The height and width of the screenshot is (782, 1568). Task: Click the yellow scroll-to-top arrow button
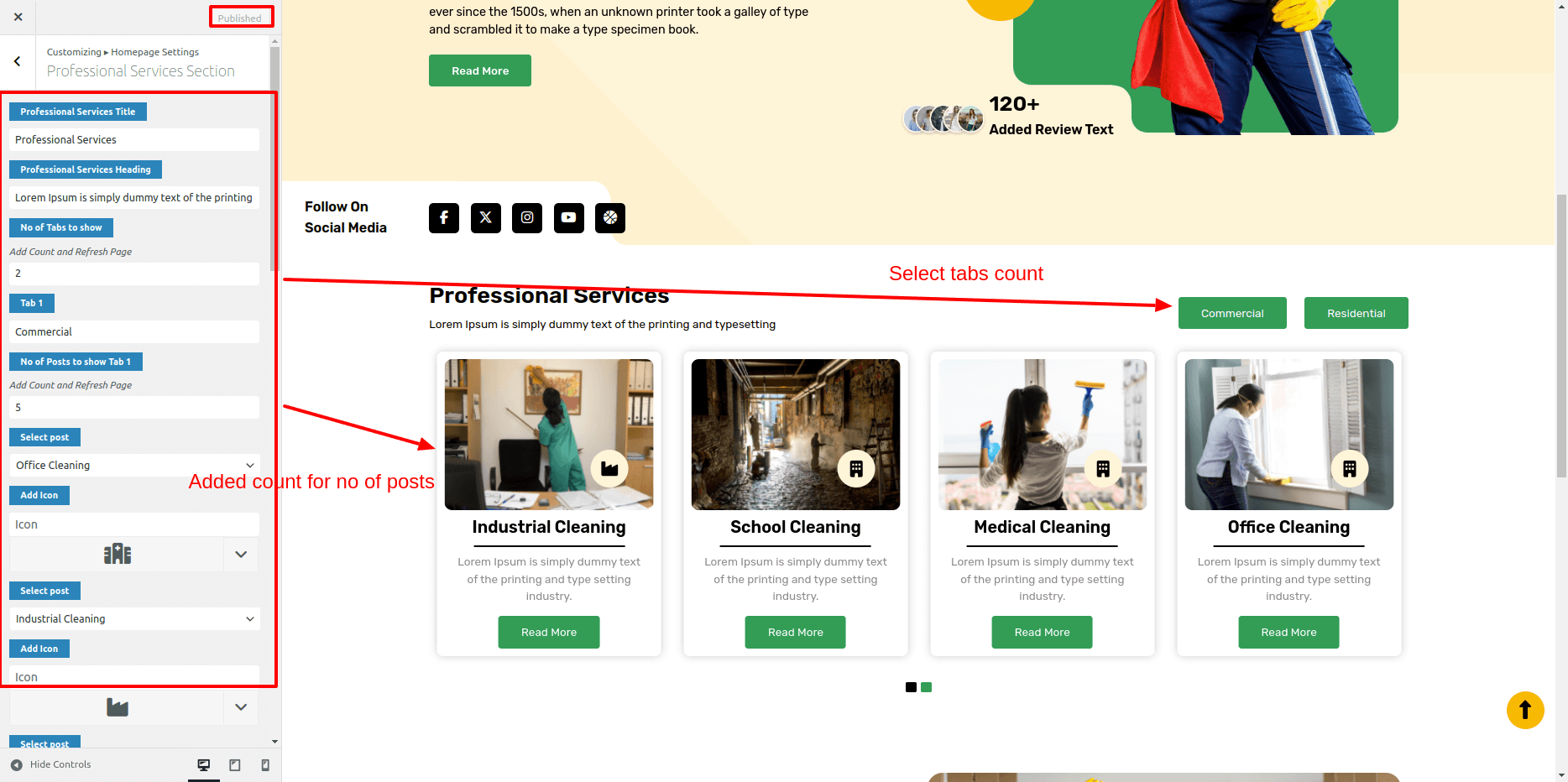click(1525, 710)
